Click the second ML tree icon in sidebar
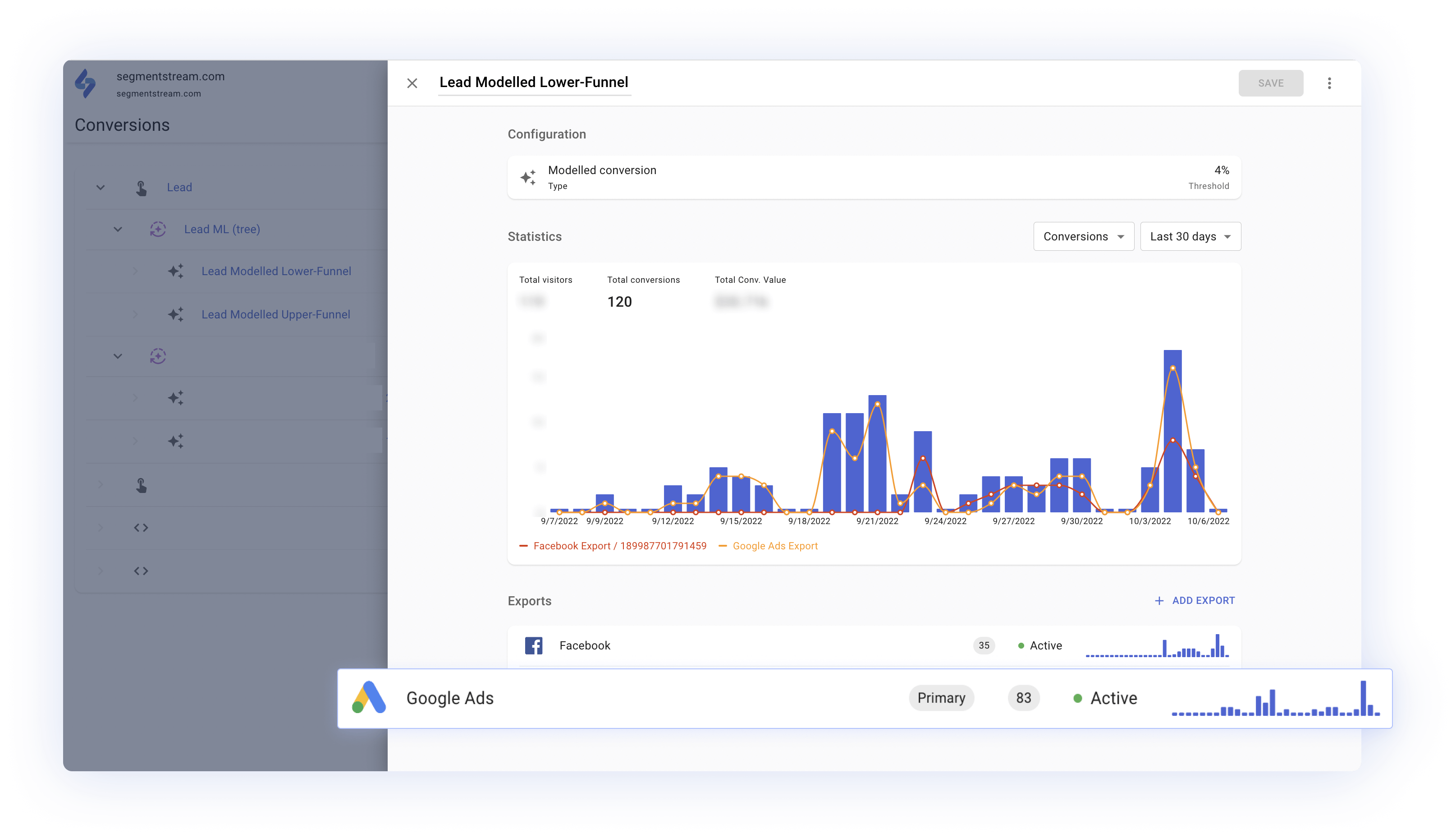This screenshot has width=1456, height=838. tap(158, 356)
